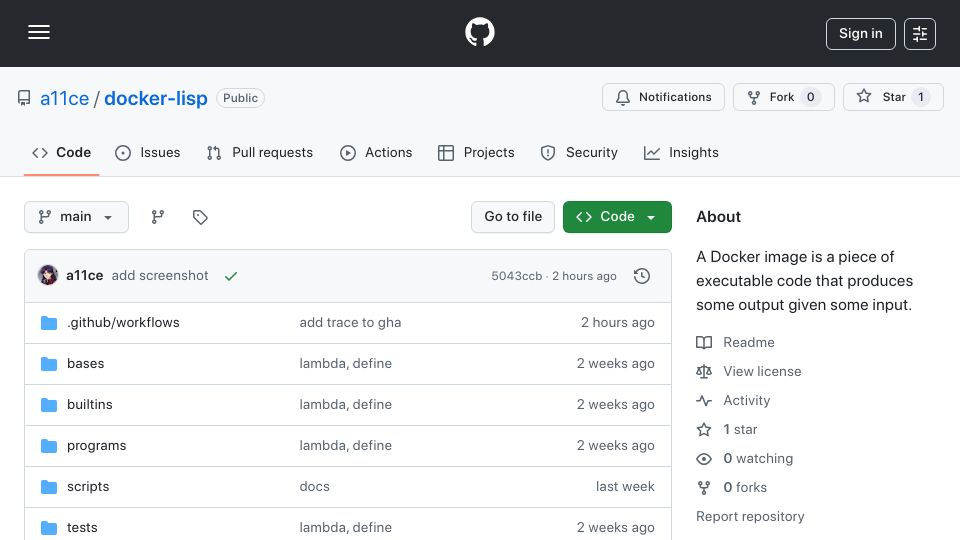Open the programs folder
Screen dimensions: 960x540
tap(97, 446)
